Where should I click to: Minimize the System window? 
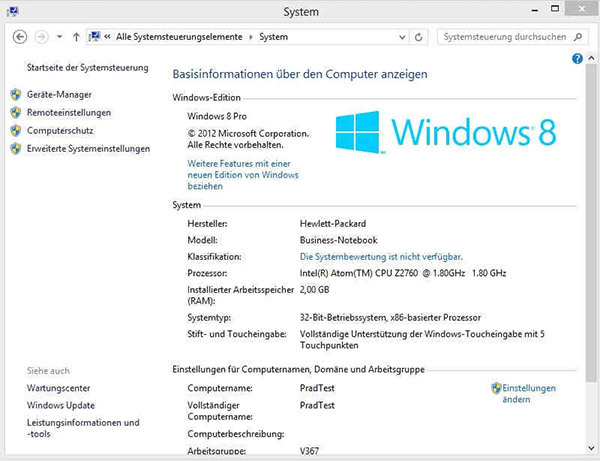click(535, 10)
